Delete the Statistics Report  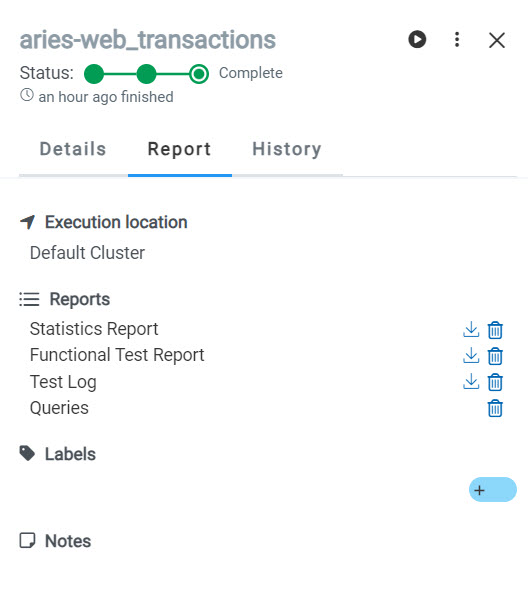[495, 330]
